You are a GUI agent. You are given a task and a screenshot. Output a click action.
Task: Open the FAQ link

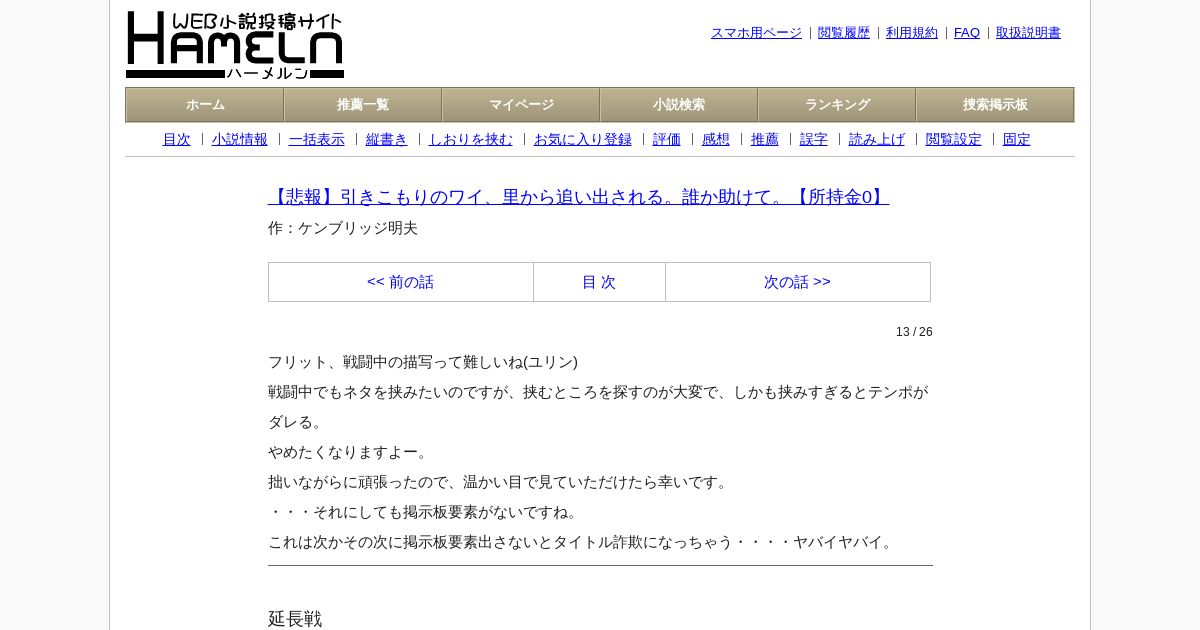pos(967,33)
